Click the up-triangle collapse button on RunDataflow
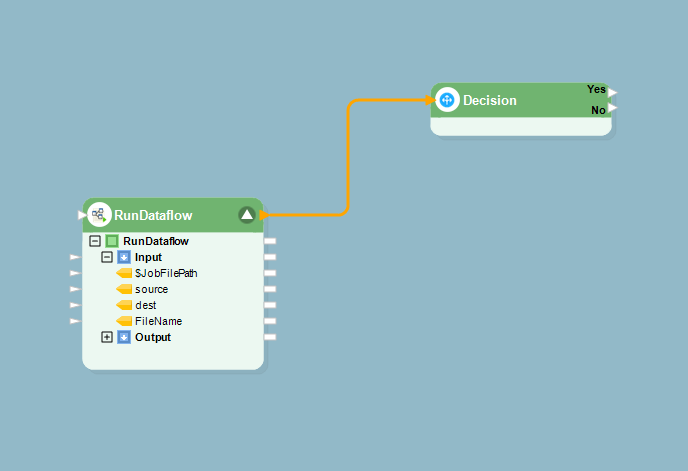Image resolution: width=688 pixels, height=471 pixels. click(247, 215)
